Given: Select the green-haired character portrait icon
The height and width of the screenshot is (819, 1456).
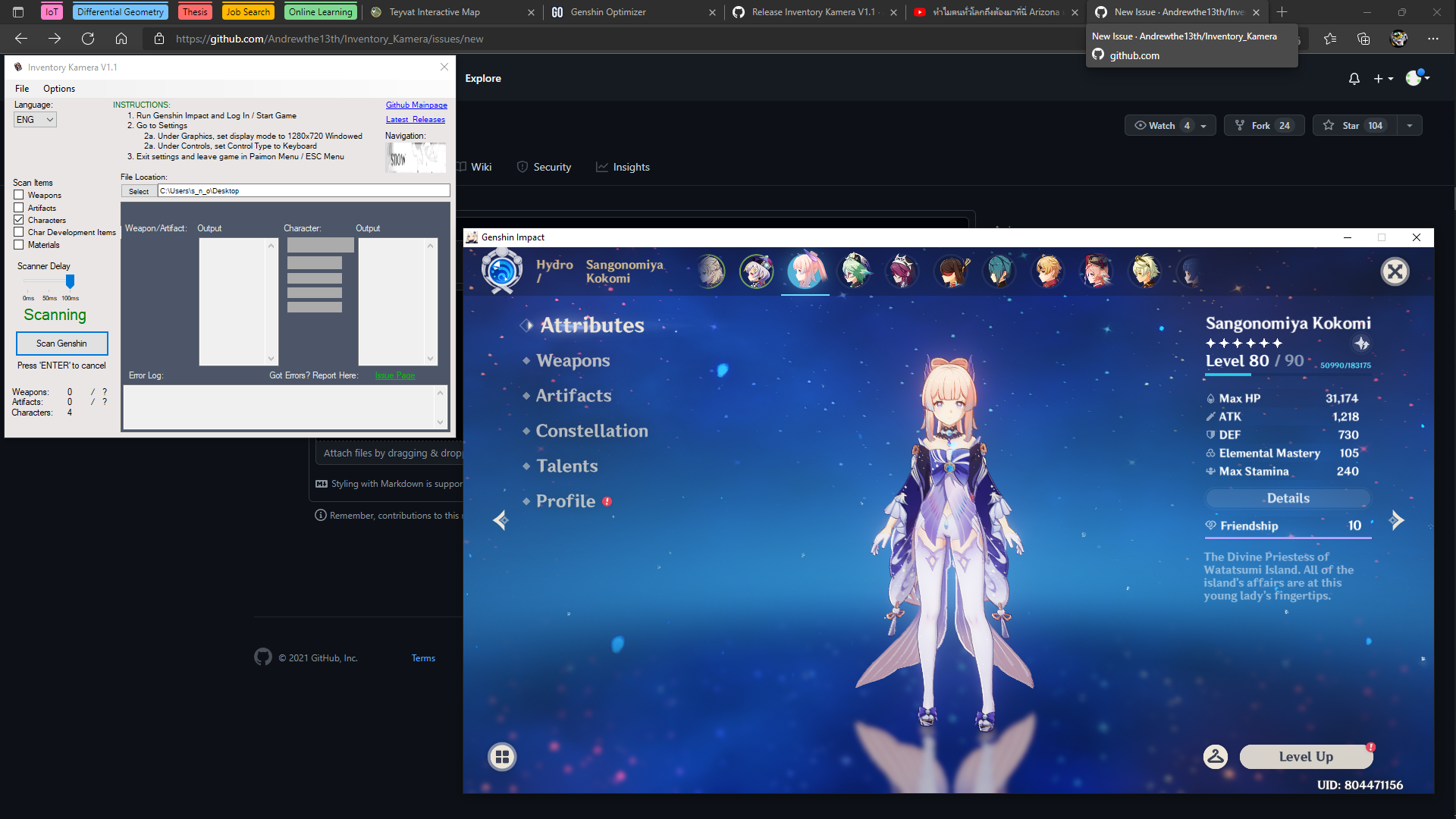Looking at the screenshot, I should click(855, 271).
